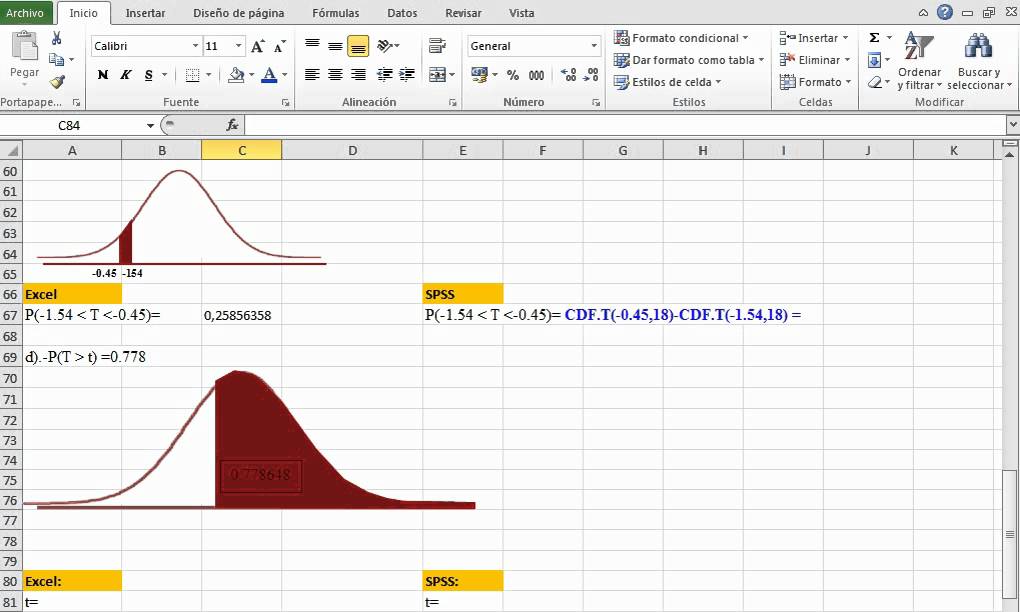Screen dimensions: 1020x612
Task: Open Ordenar y filtrar menu
Action: [919, 61]
